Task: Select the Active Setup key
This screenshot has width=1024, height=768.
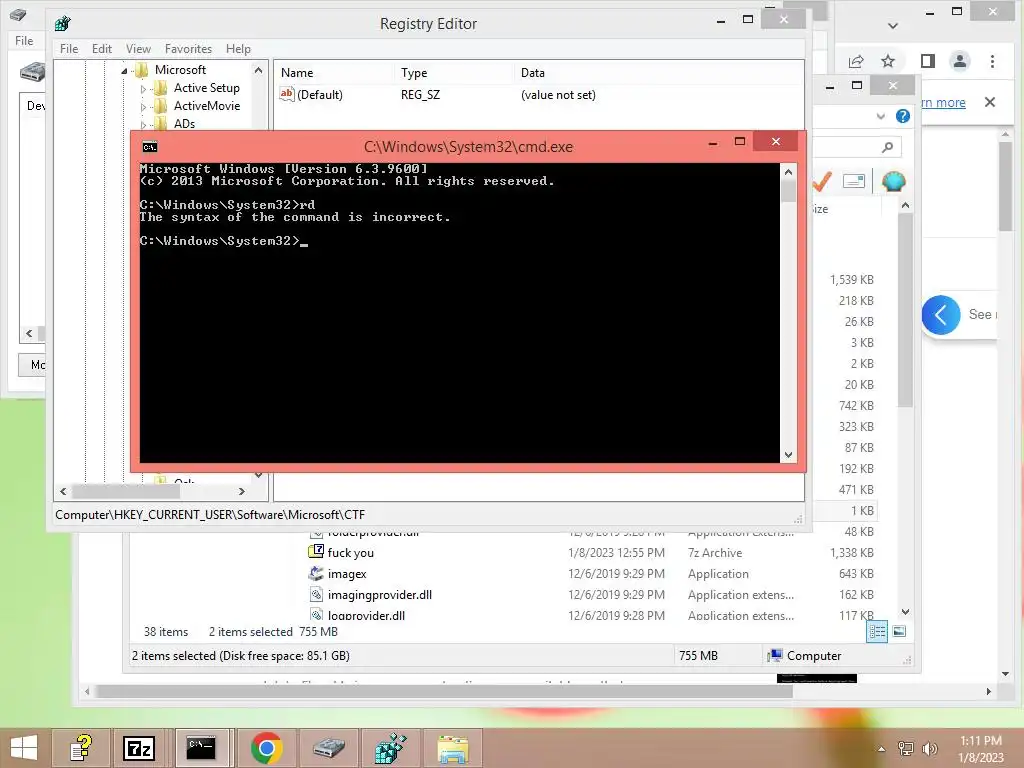Action: click(206, 88)
